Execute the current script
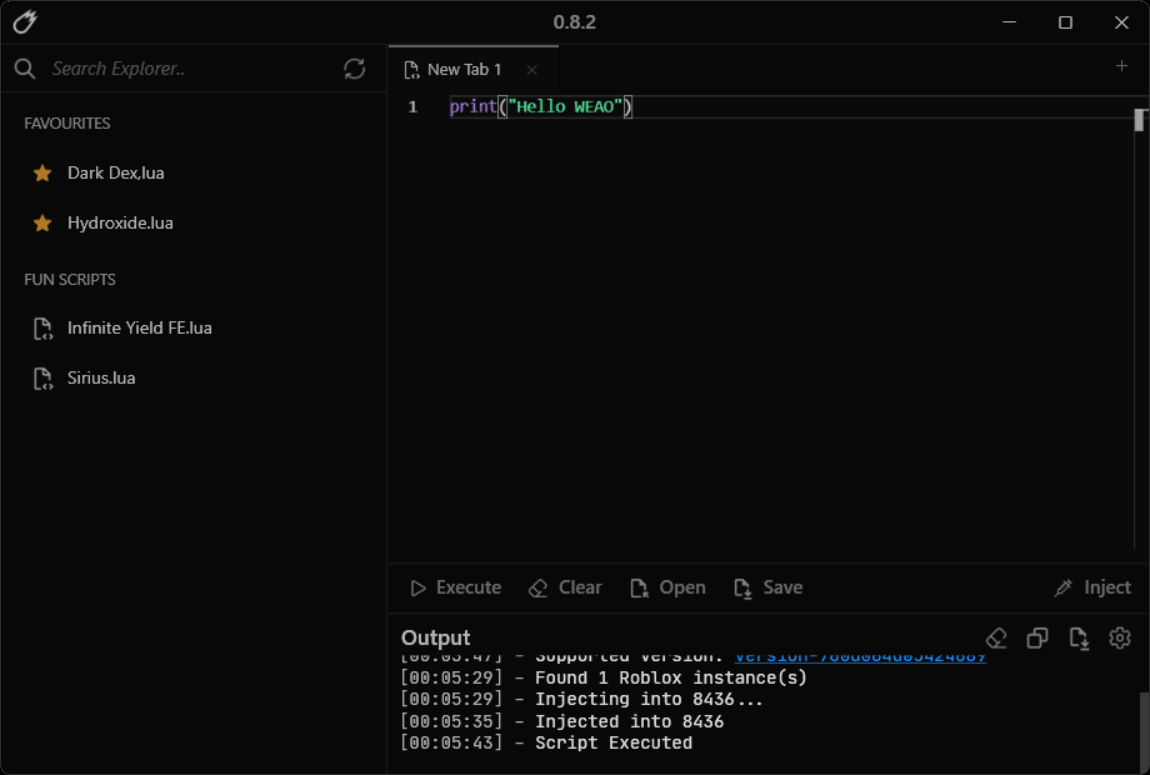 455,588
